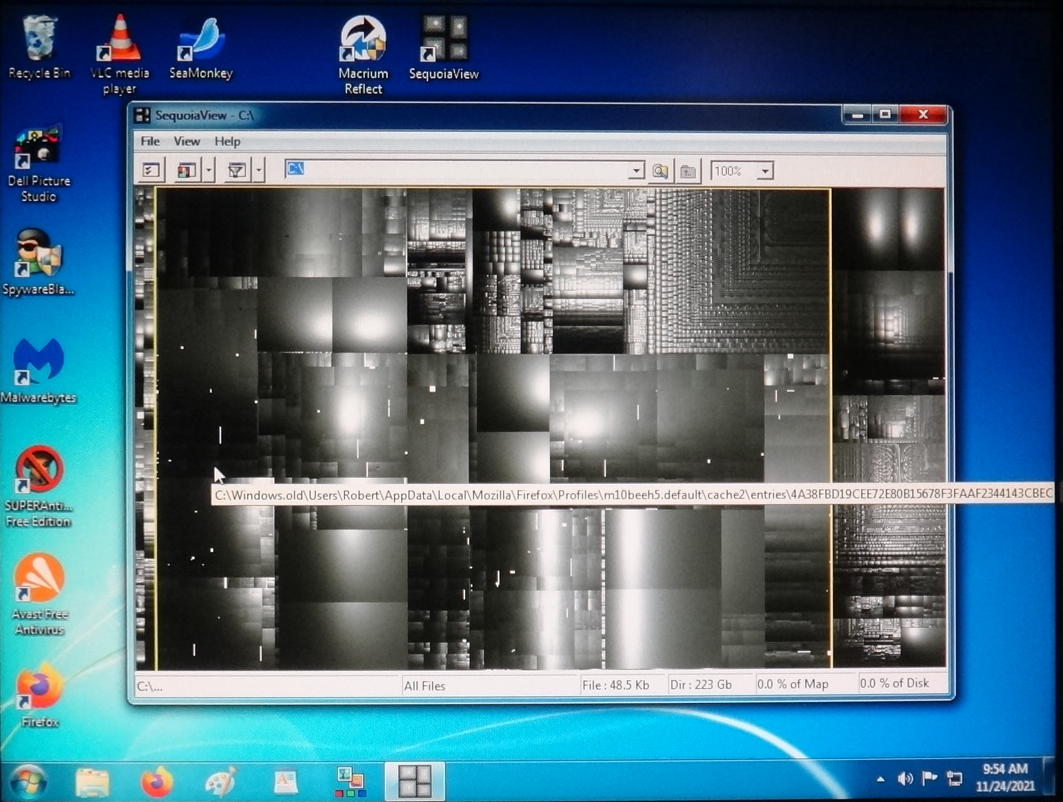This screenshot has height=802, width=1063.
Task: Select the SeaMonkey desktop shortcut
Action: coord(201,49)
